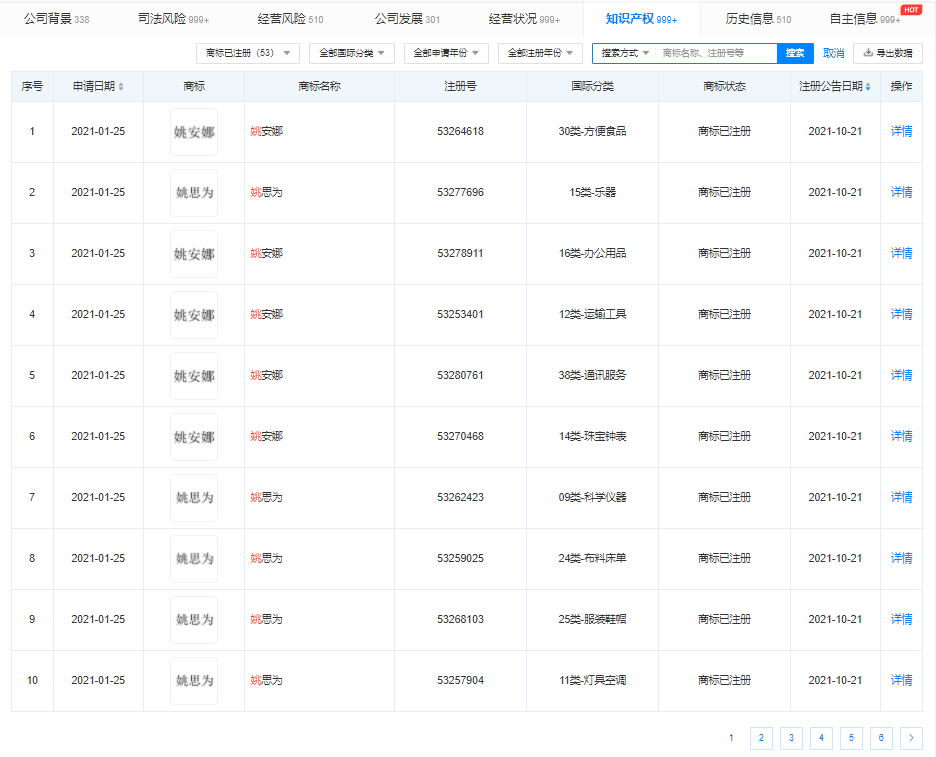Image resolution: width=936 pixels, height=757 pixels.
Task: Sort by 申请日期 column arrows
Action: click(121, 87)
